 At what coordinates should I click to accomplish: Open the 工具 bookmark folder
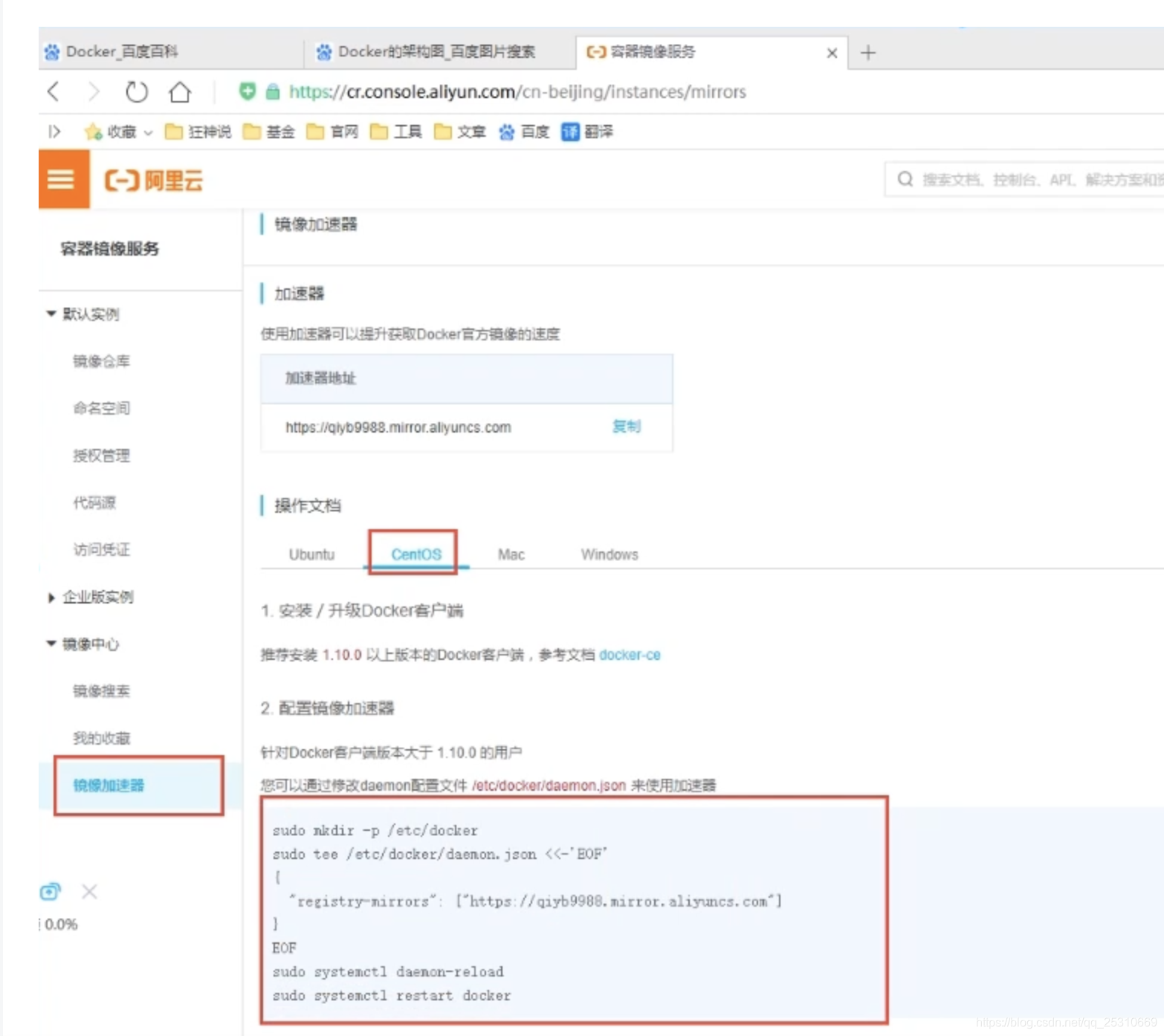click(x=396, y=132)
